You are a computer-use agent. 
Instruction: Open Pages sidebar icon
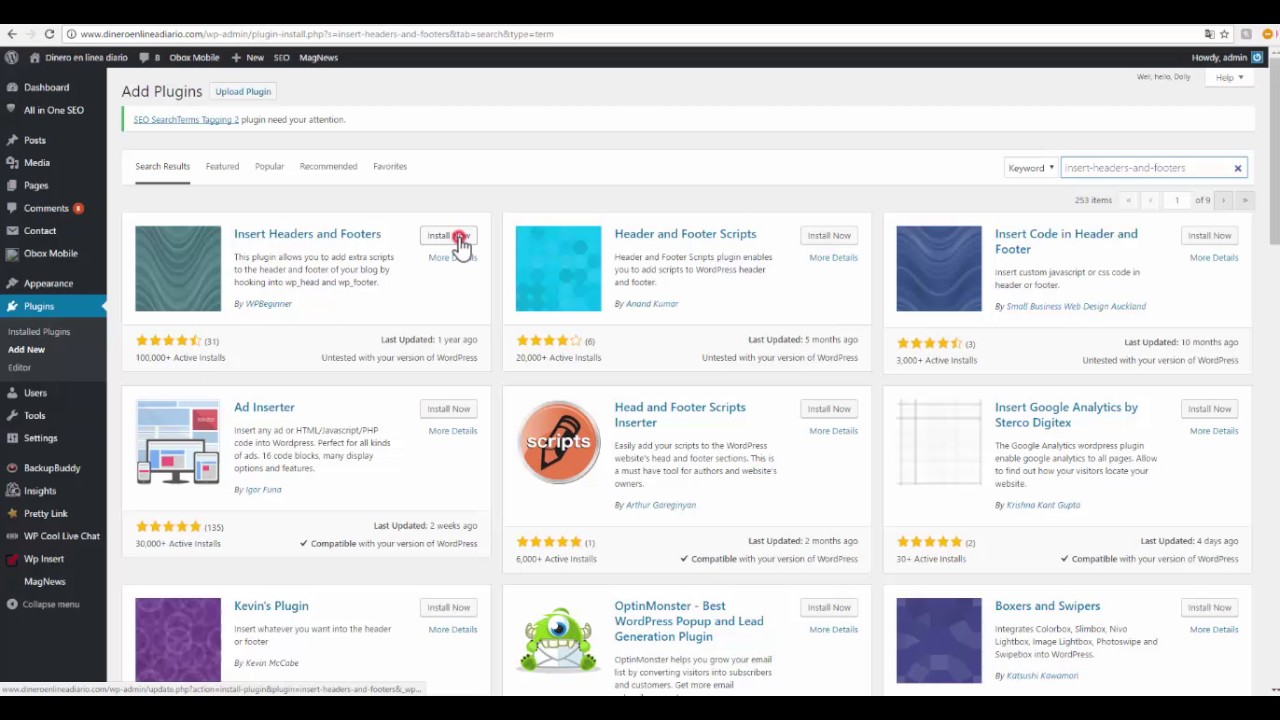click(x=12, y=185)
